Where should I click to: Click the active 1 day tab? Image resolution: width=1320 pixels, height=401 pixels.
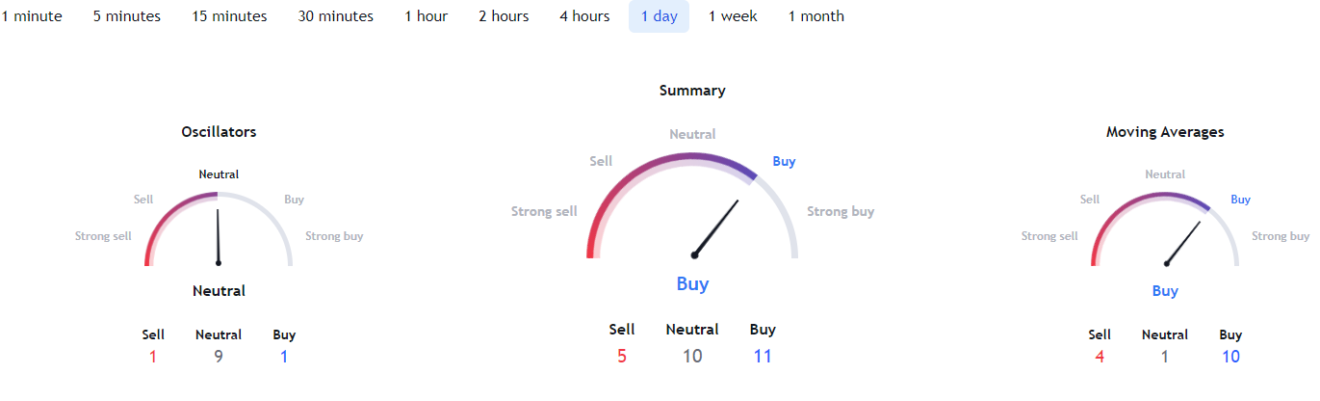coord(659,16)
